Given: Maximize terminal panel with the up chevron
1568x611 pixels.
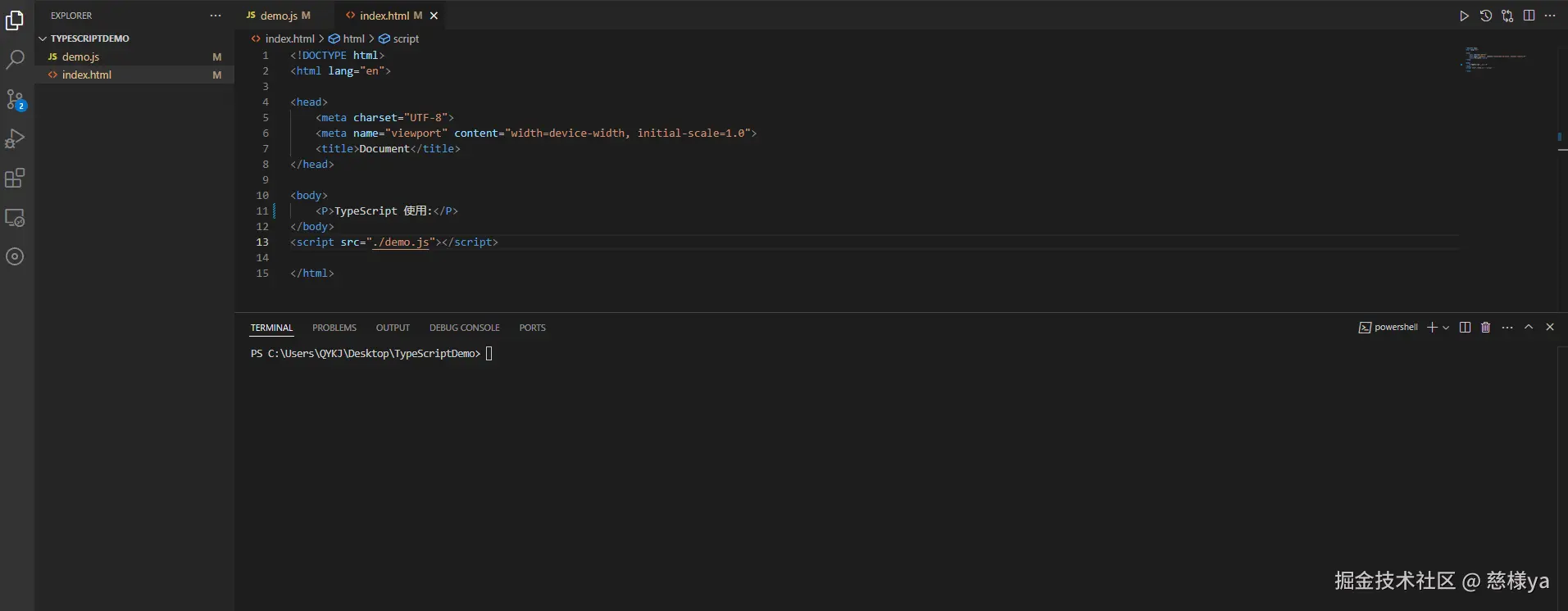Looking at the screenshot, I should click(x=1529, y=327).
